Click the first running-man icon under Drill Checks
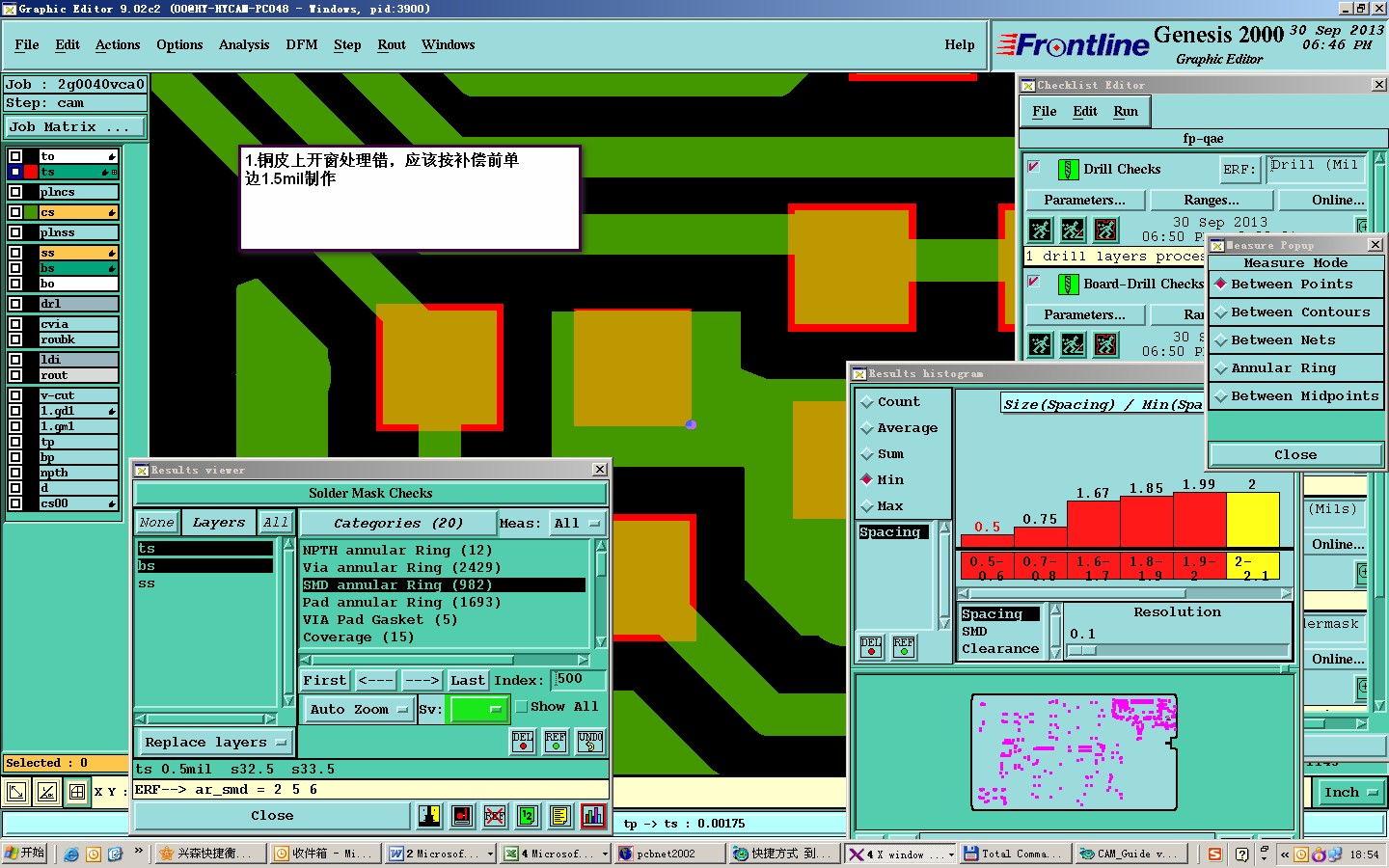Screen dimensions: 1389x868 click(x=1040, y=230)
